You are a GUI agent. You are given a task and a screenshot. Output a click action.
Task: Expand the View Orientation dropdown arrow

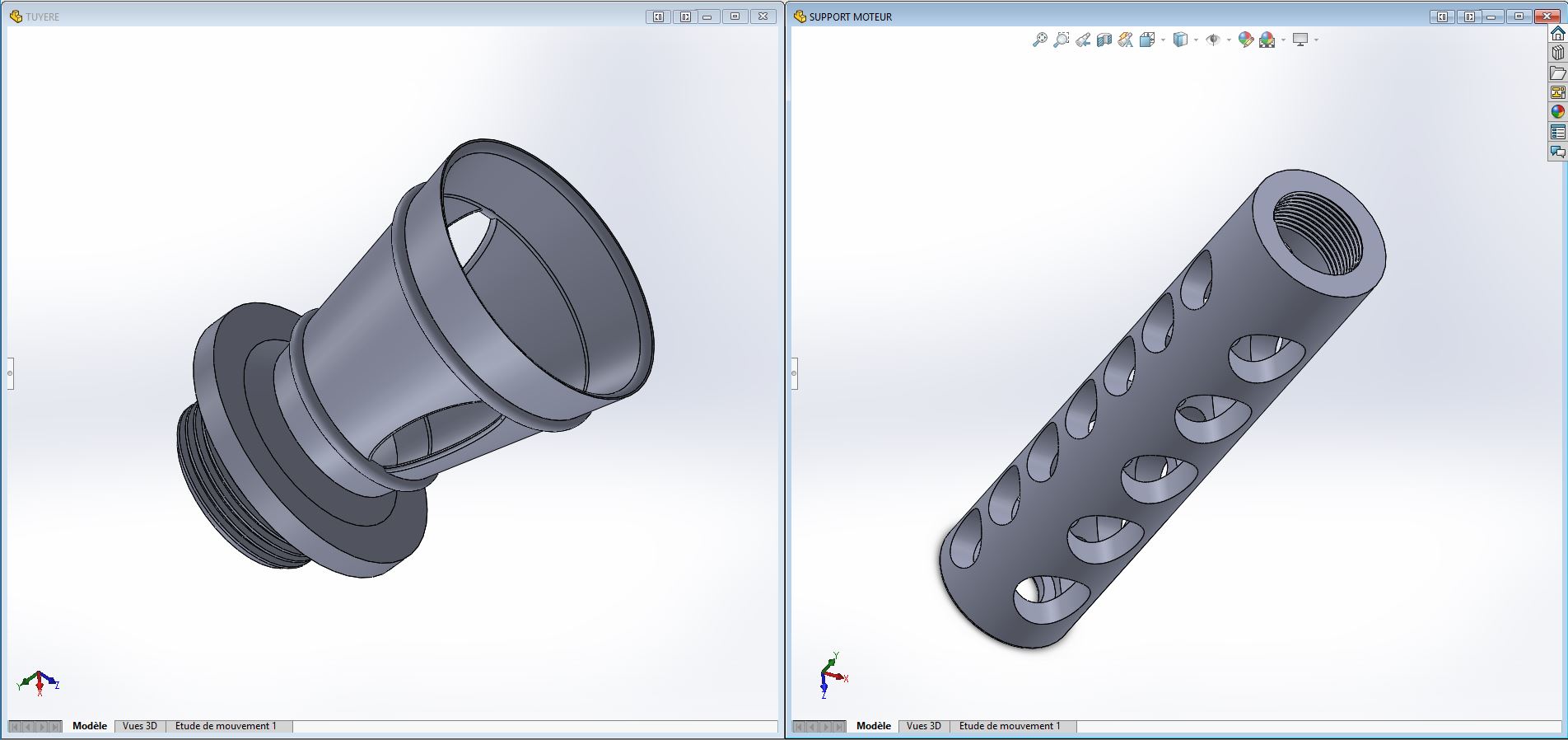(x=1163, y=40)
